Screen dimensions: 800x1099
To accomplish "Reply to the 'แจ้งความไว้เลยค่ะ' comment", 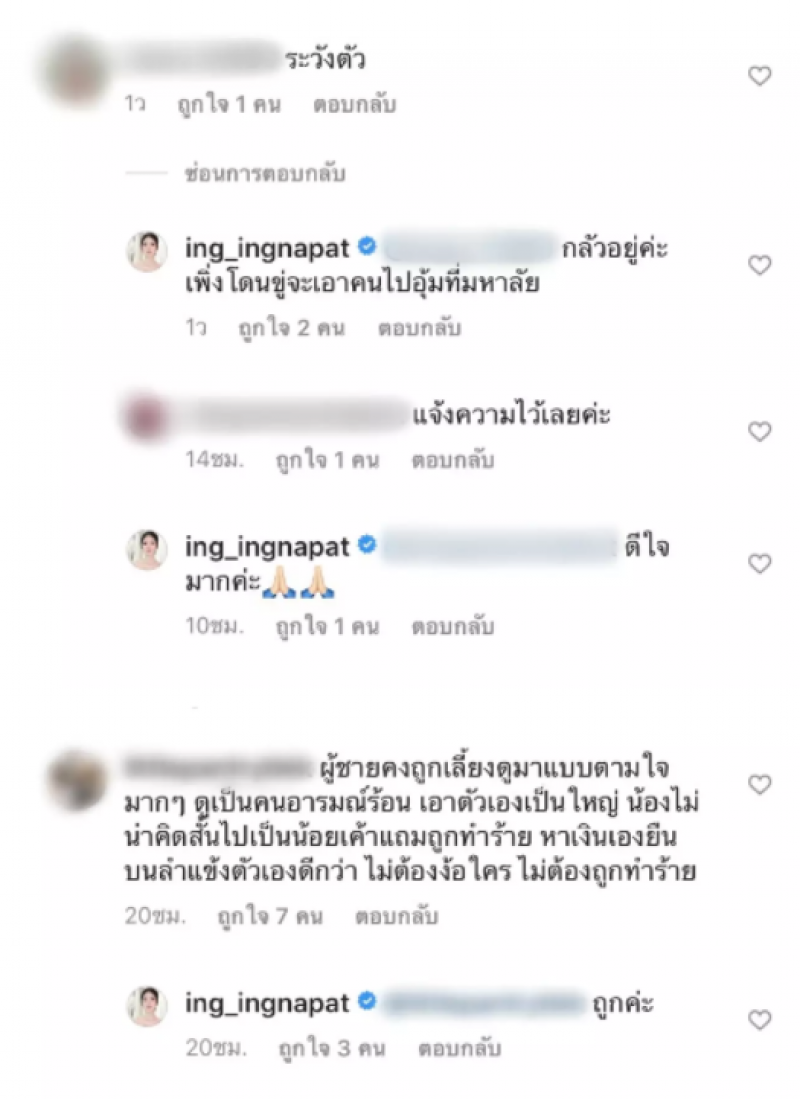I will point(452,460).
